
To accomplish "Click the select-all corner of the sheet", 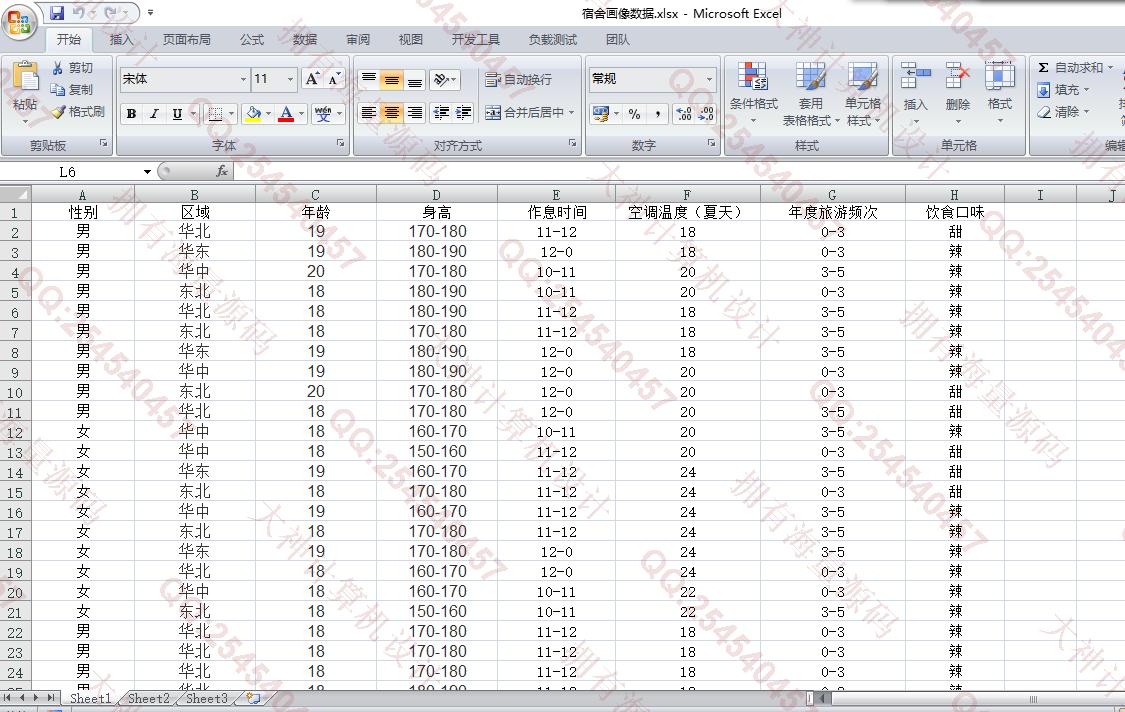I will 16,194.
